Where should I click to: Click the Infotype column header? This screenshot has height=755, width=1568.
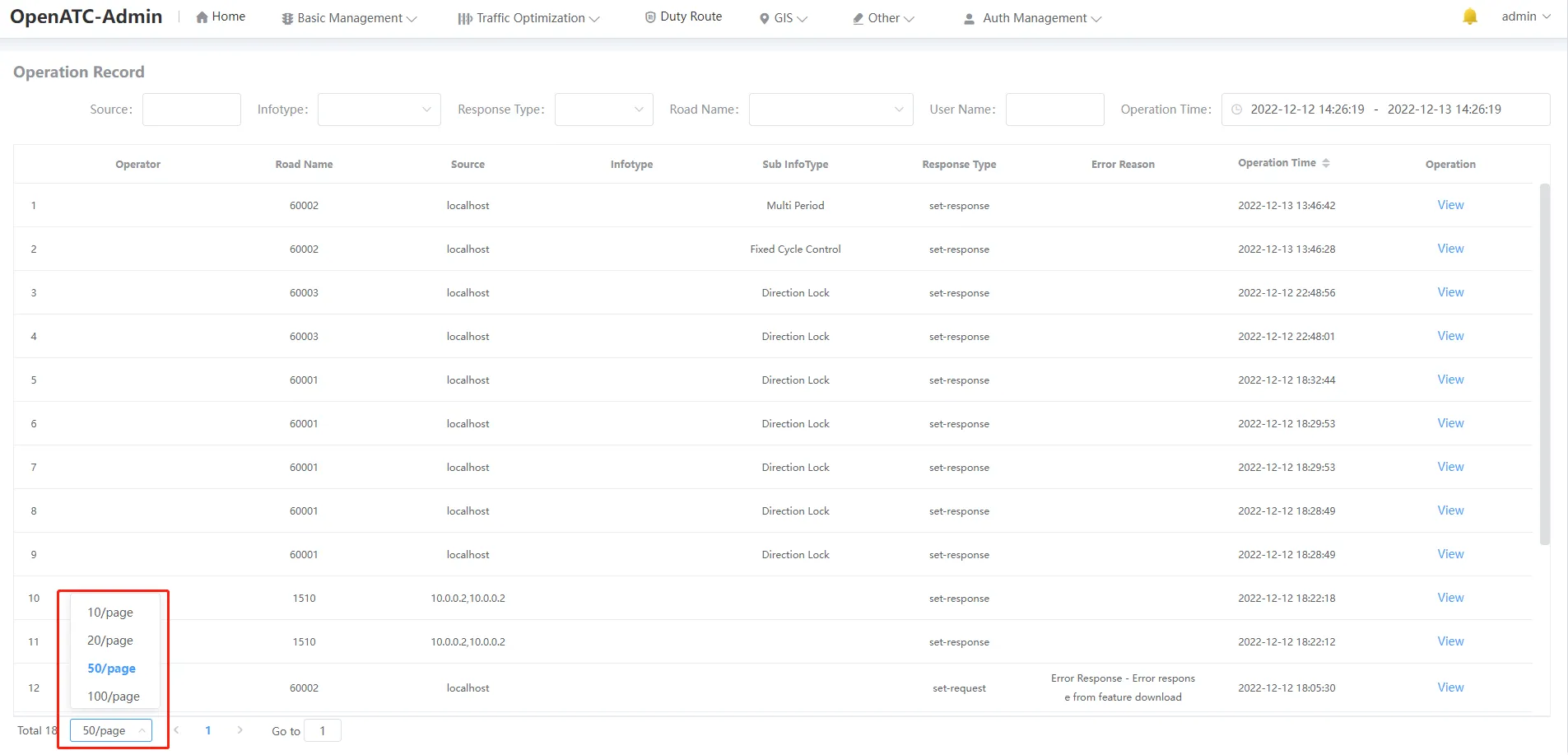pyautogui.click(x=631, y=164)
